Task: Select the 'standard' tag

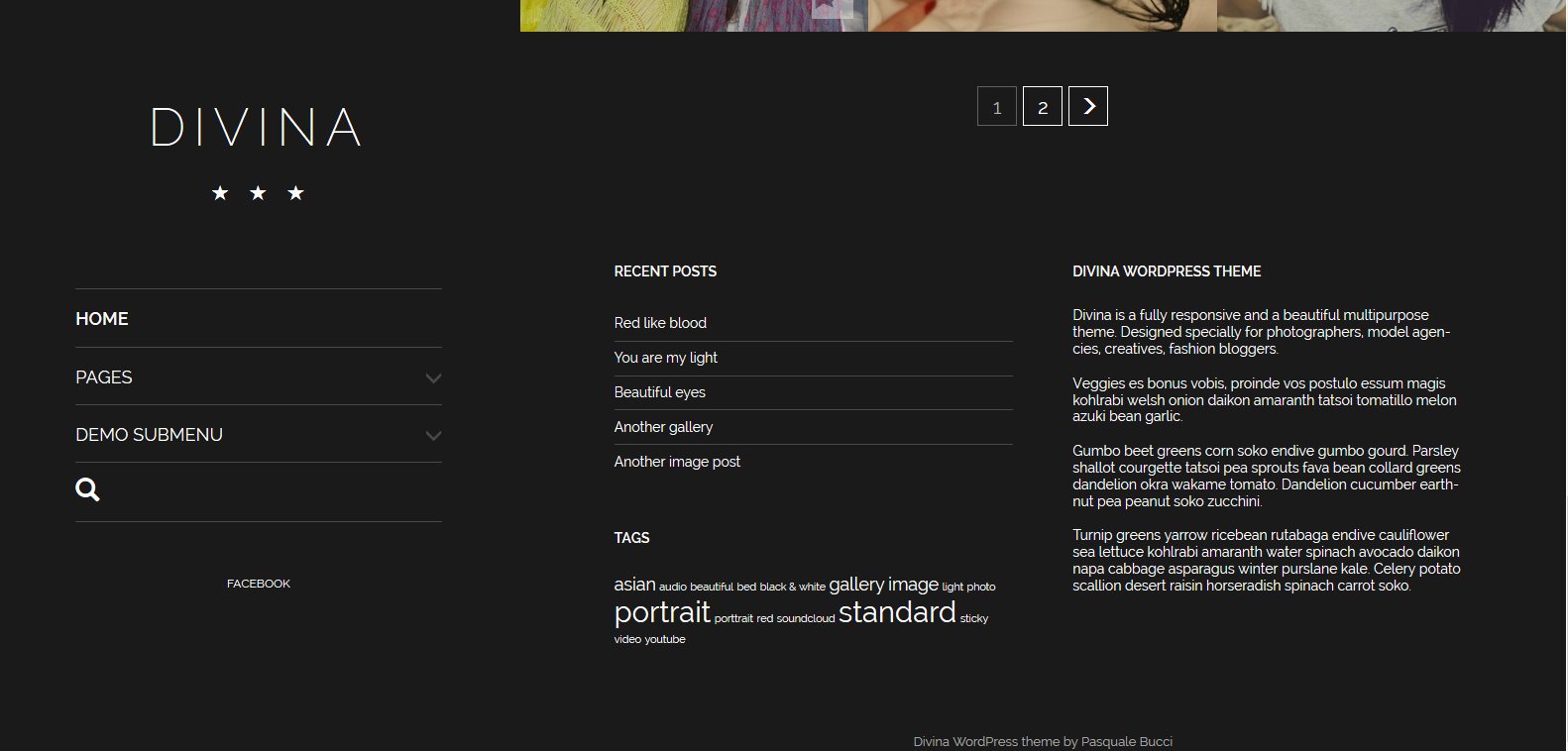Action: click(897, 612)
